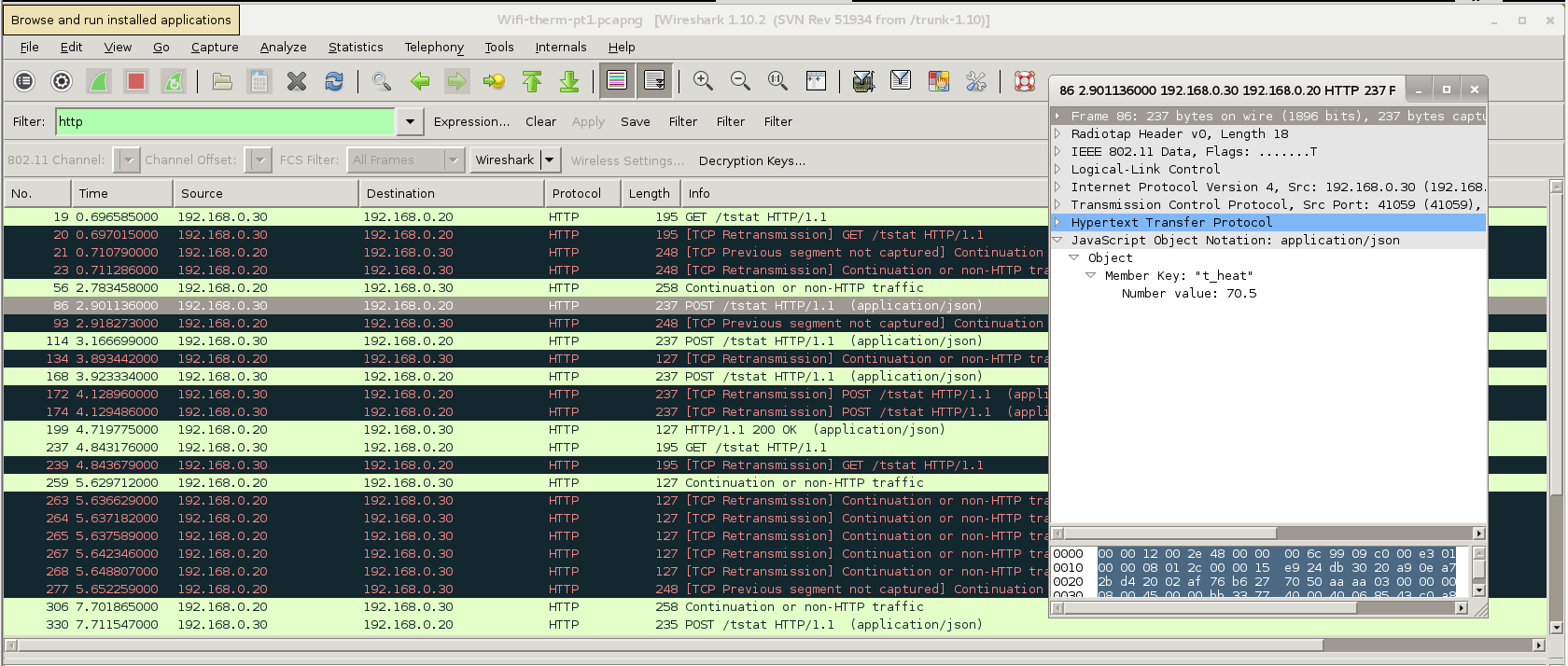
Task: Zoom out the packet text
Action: tap(741, 81)
